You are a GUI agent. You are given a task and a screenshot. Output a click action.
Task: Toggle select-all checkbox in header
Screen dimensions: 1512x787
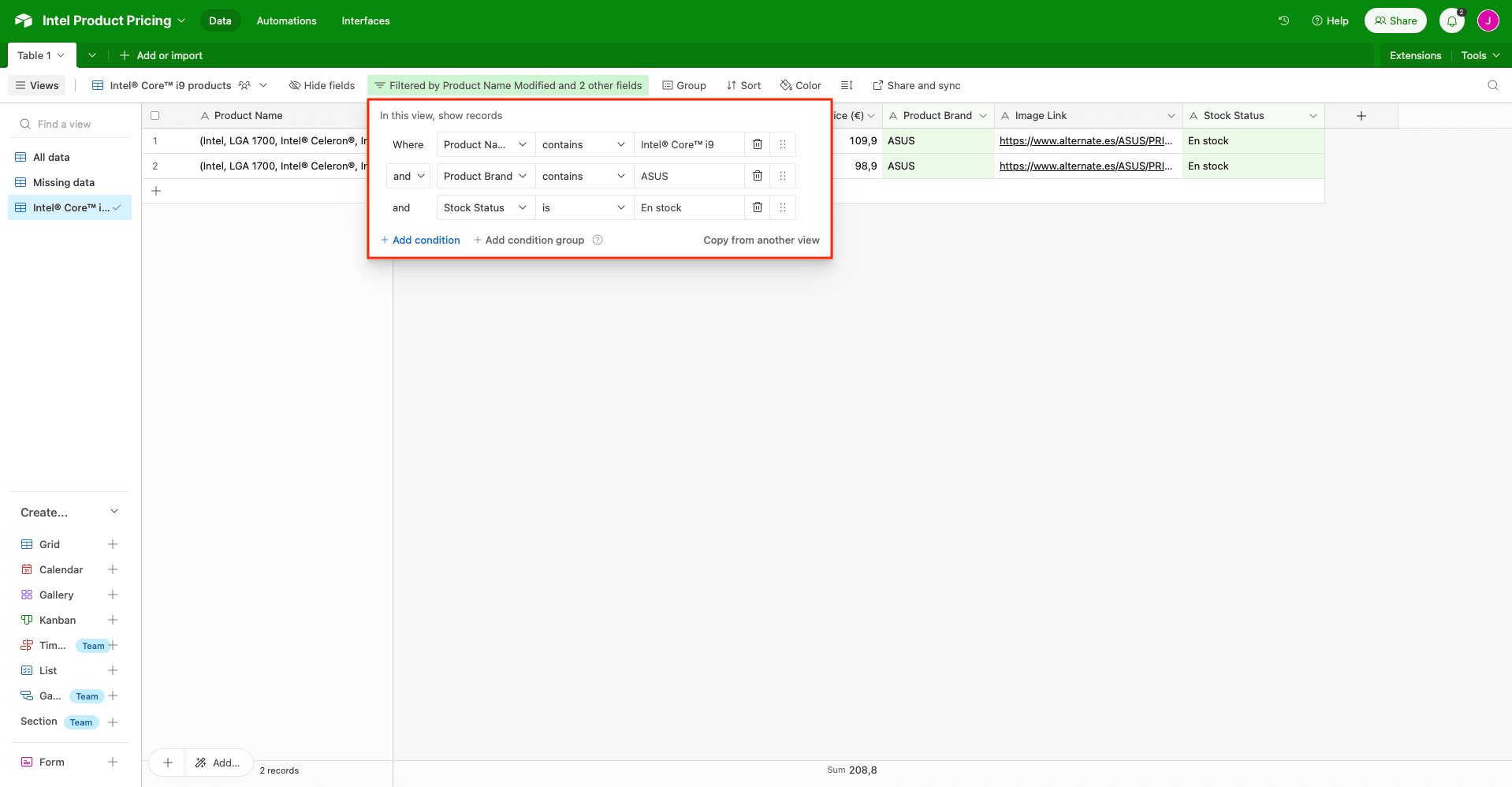155,115
